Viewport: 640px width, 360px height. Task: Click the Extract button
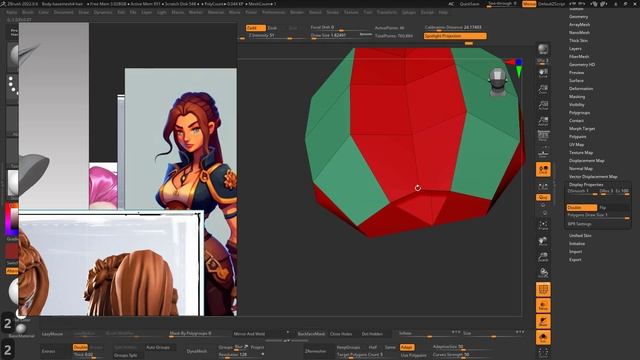[48, 351]
